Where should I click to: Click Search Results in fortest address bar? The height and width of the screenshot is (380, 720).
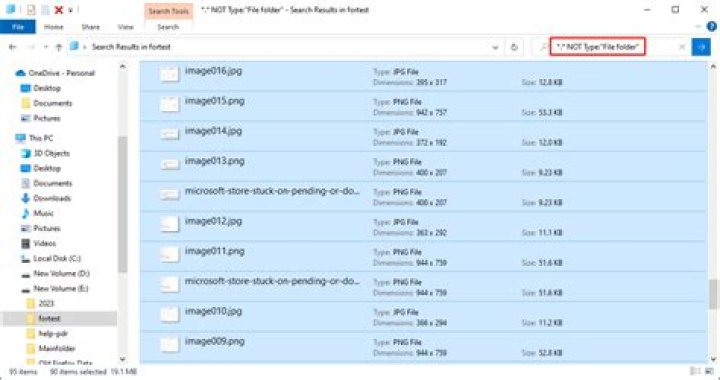pyautogui.click(x=131, y=47)
